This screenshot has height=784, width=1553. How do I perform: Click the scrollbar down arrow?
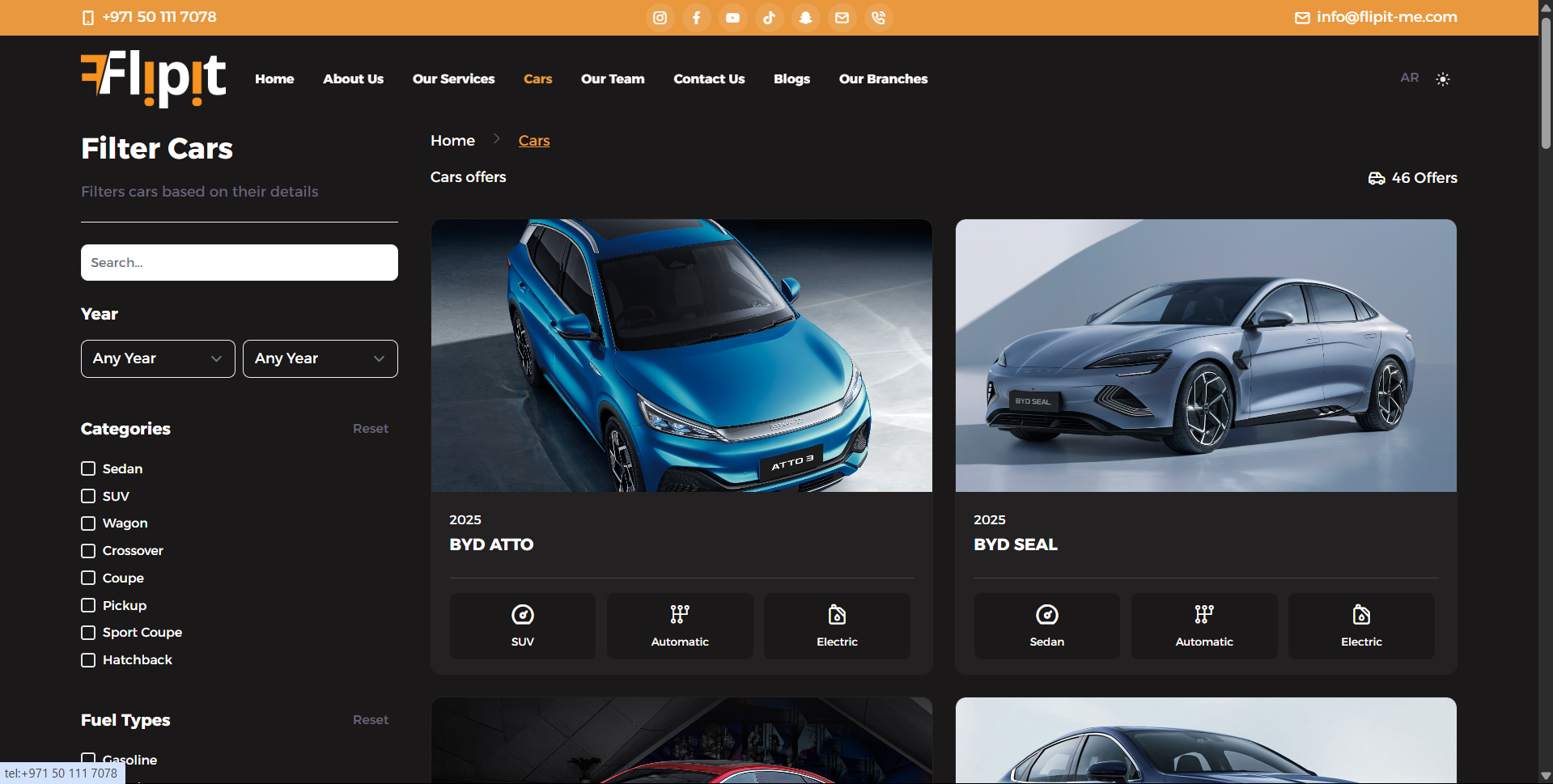(1546, 776)
